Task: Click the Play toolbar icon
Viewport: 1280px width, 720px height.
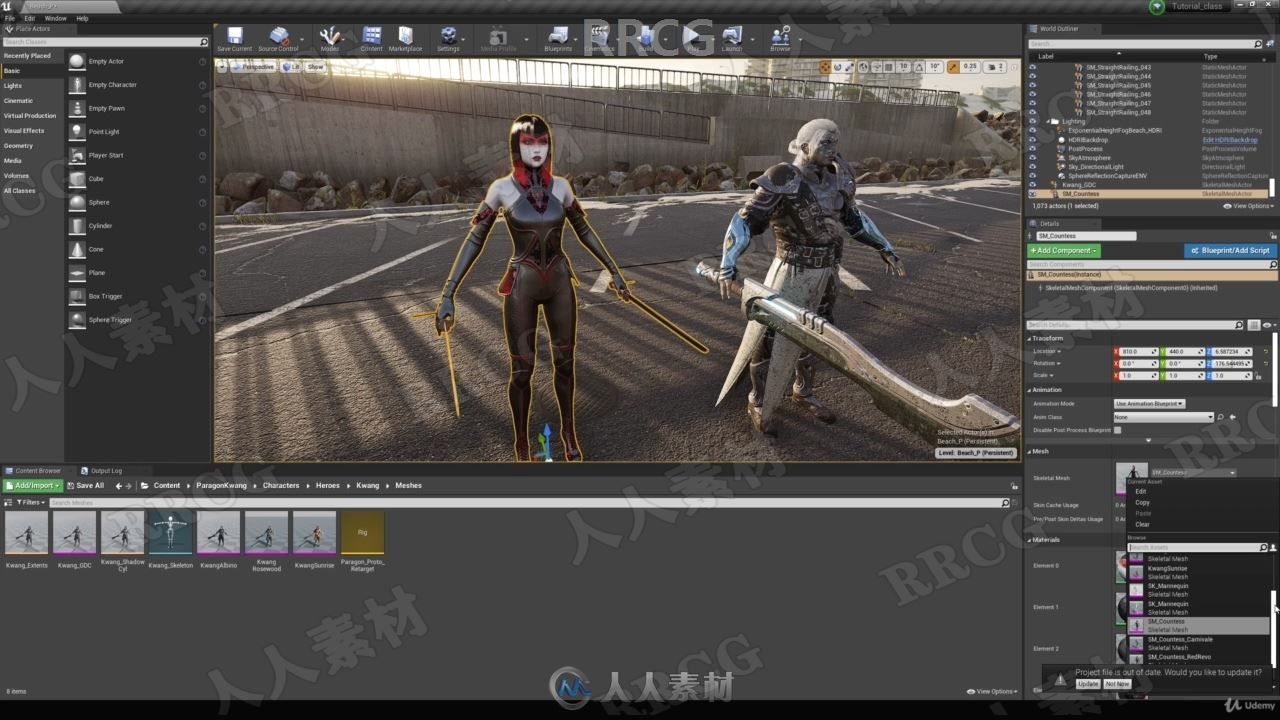Action: click(692, 39)
